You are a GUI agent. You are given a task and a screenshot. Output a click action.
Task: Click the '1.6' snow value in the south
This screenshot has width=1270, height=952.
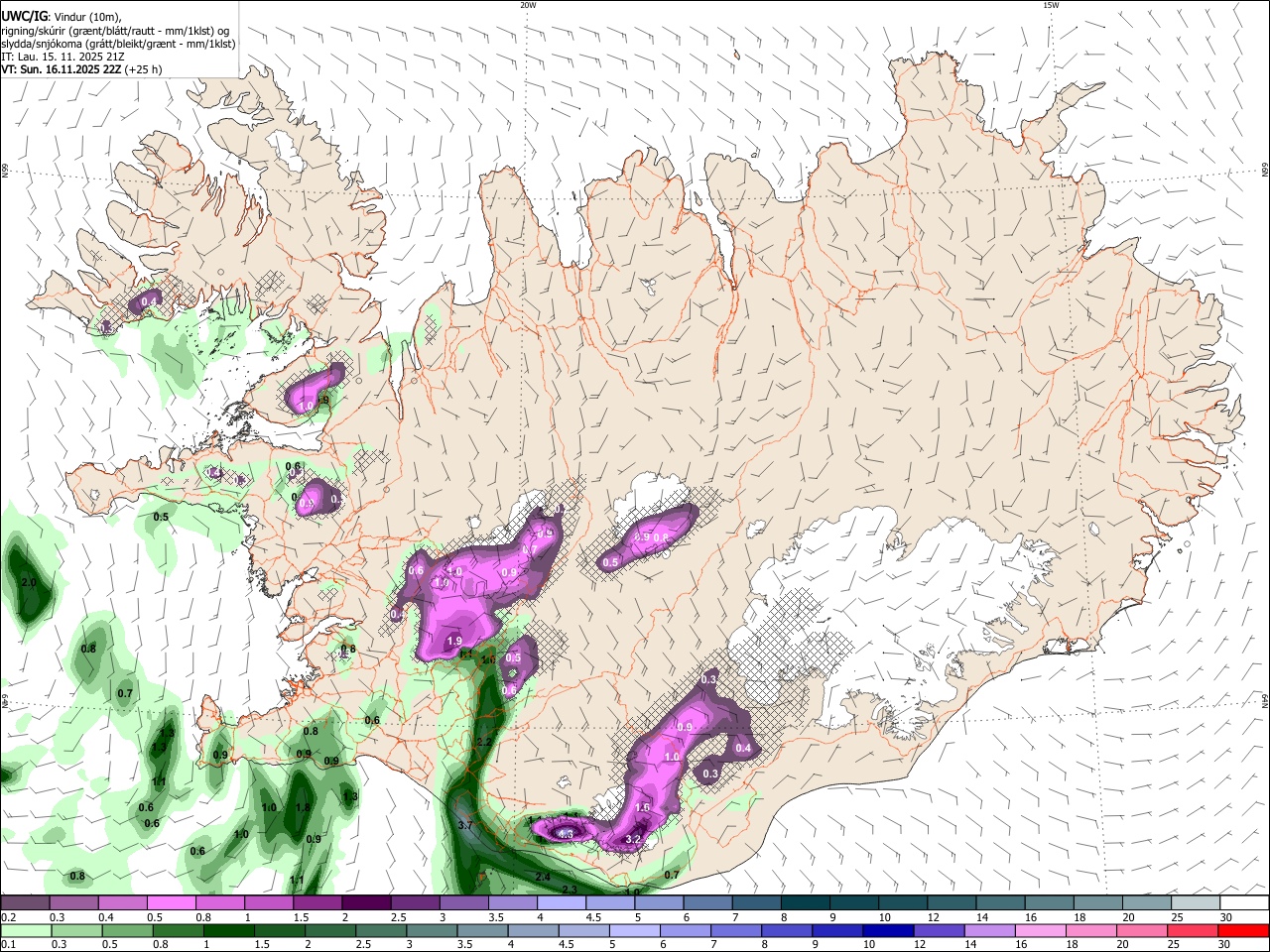tap(642, 808)
